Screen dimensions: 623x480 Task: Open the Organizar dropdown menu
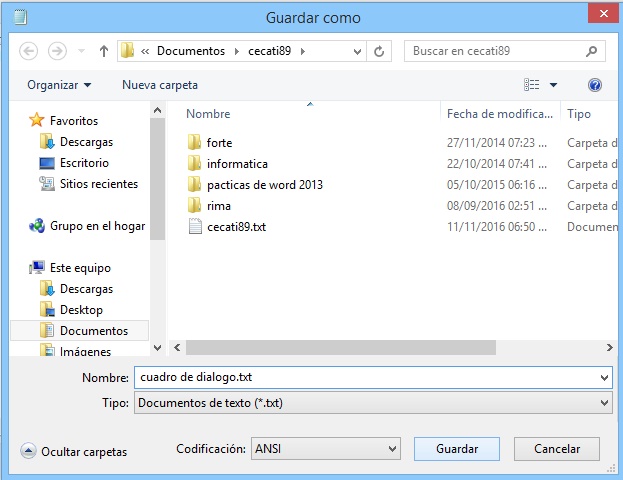click(x=59, y=85)
